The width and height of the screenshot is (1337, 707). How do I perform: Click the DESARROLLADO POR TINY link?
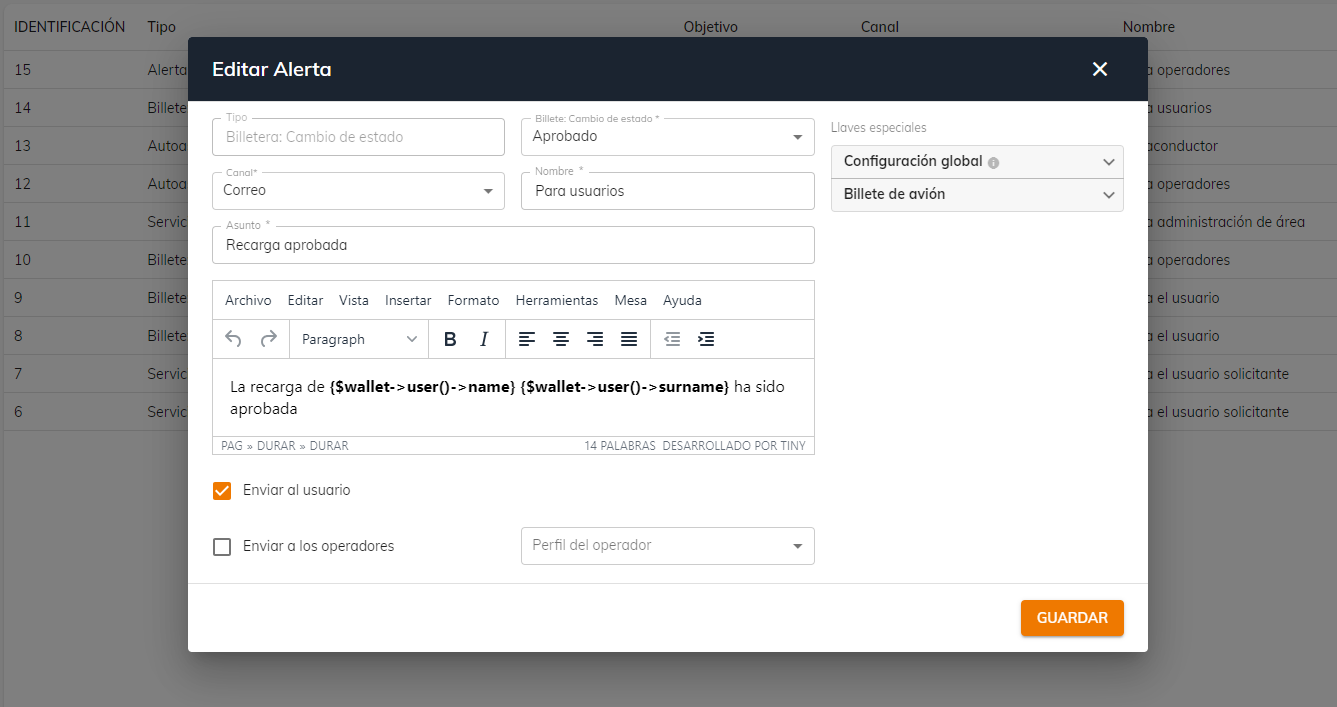pyautogui.click(x=733, y=446)
